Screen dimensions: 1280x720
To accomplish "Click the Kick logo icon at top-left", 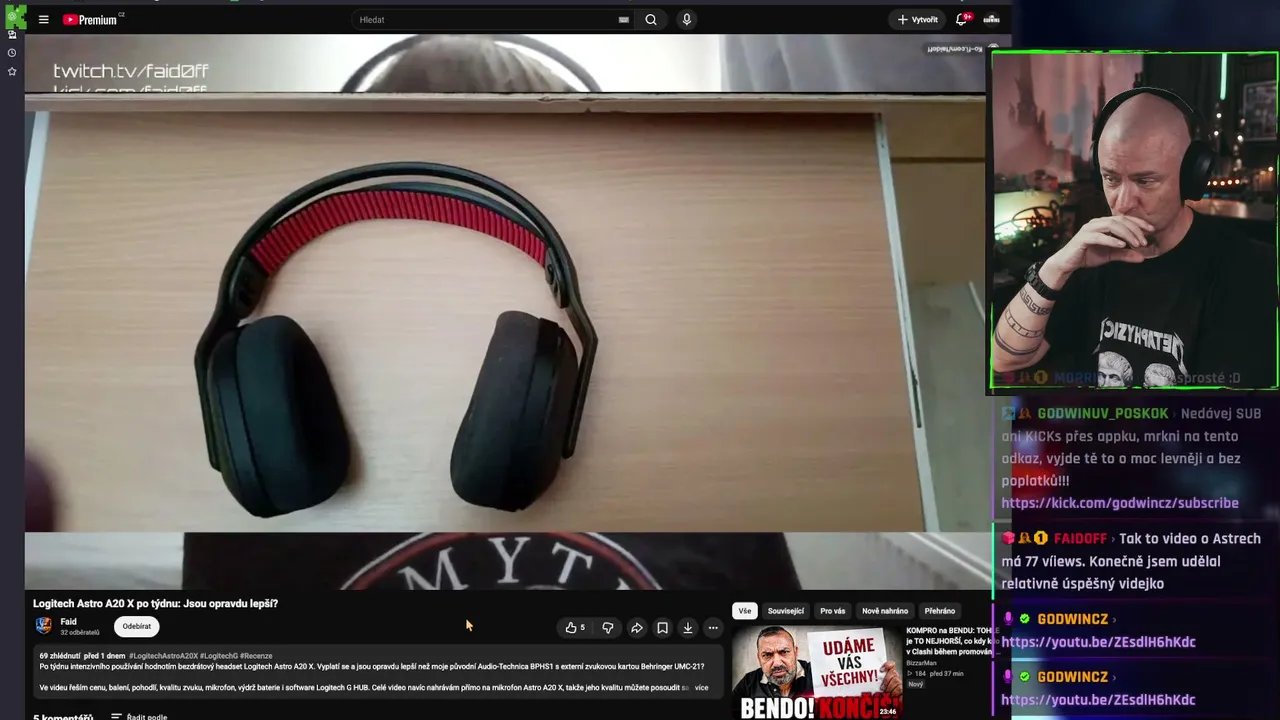I will pyautogui.click(x=15, y=16).
